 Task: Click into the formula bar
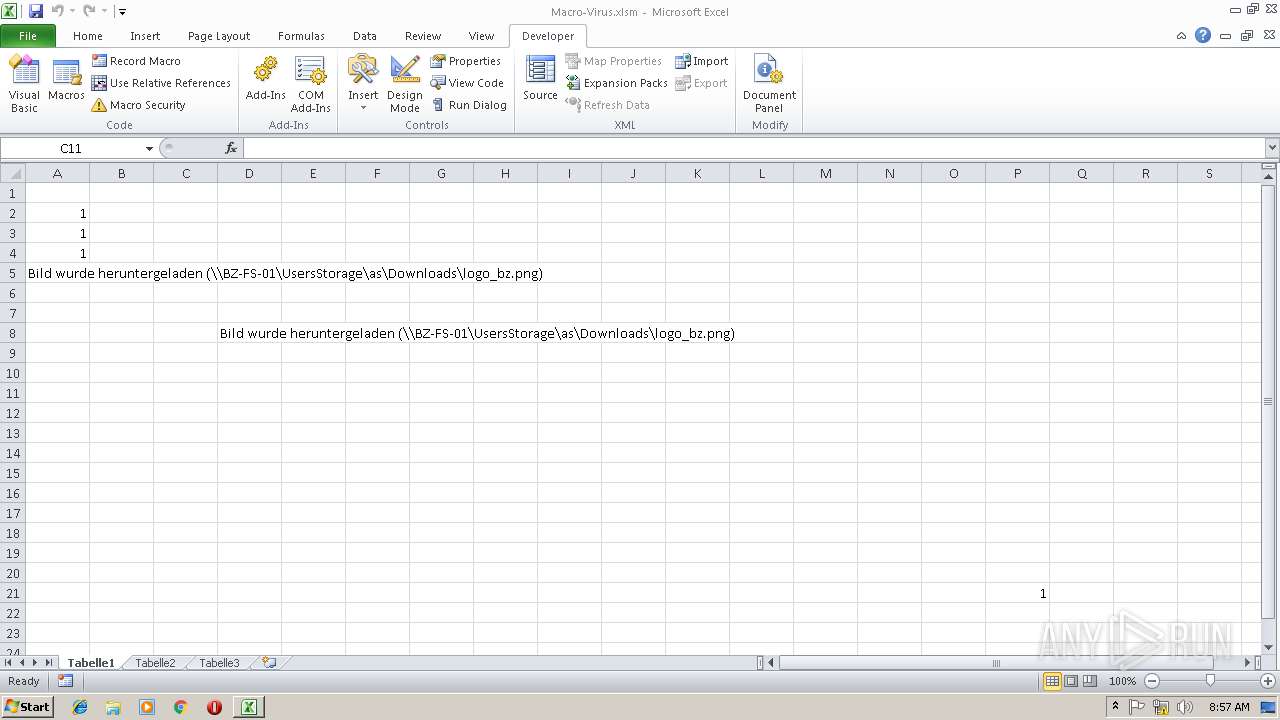[754, 148]
